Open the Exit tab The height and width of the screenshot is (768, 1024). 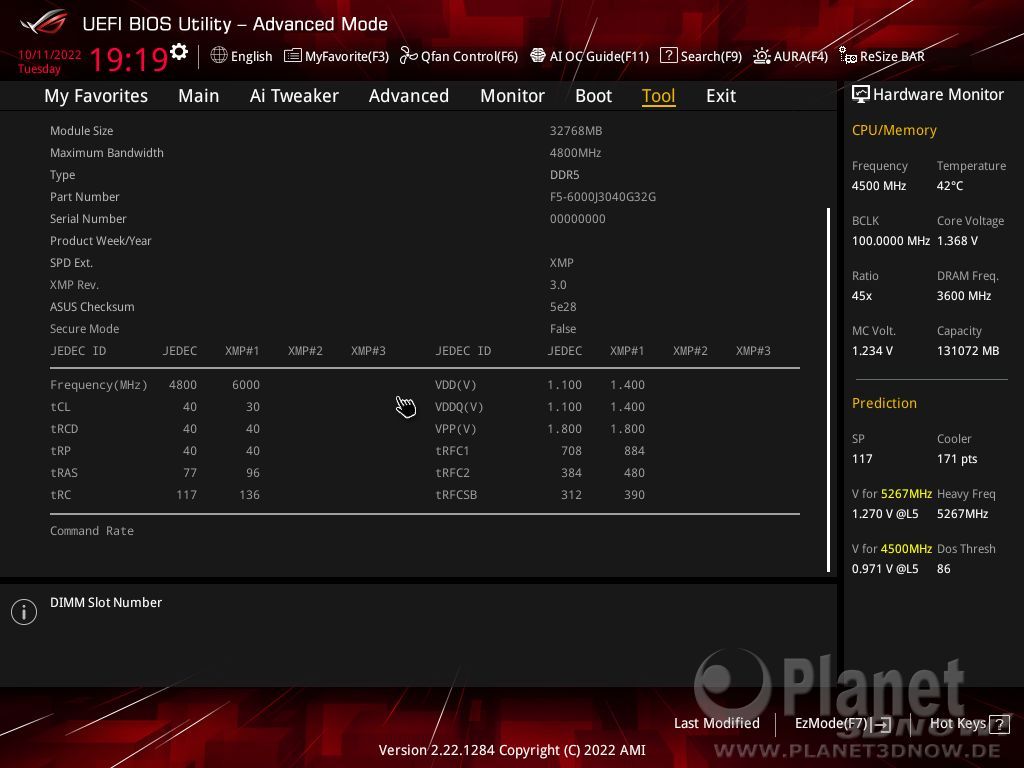coord(721,96)
